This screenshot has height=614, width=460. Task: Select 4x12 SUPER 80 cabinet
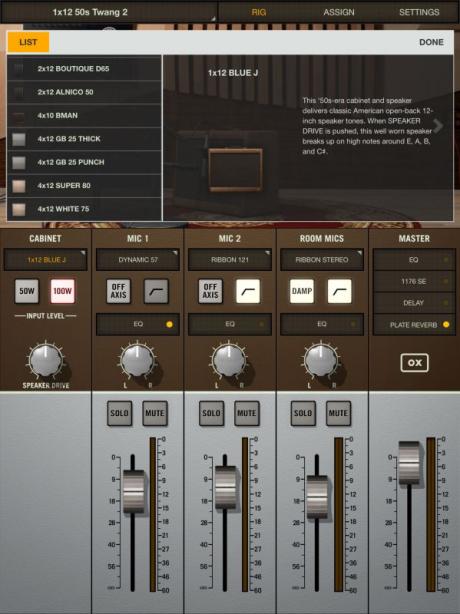[84, 186]
